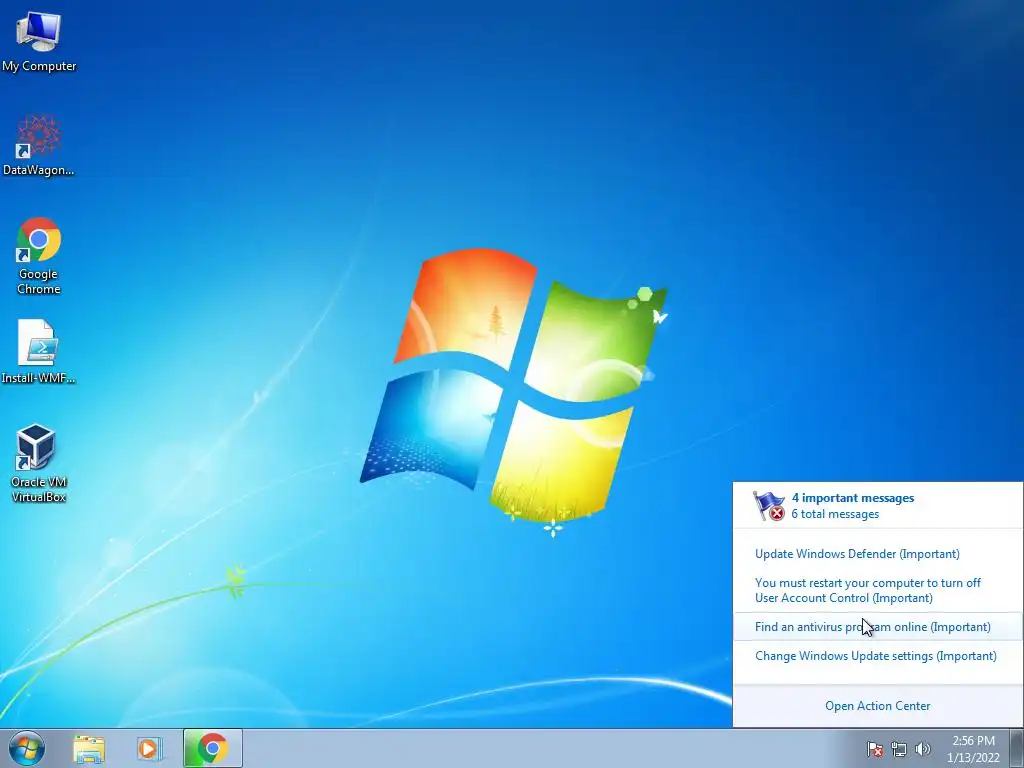Screen dimensions: 1024x768
Task: Open the Windows Start menu orb
Action: click(x=27, y=748)
